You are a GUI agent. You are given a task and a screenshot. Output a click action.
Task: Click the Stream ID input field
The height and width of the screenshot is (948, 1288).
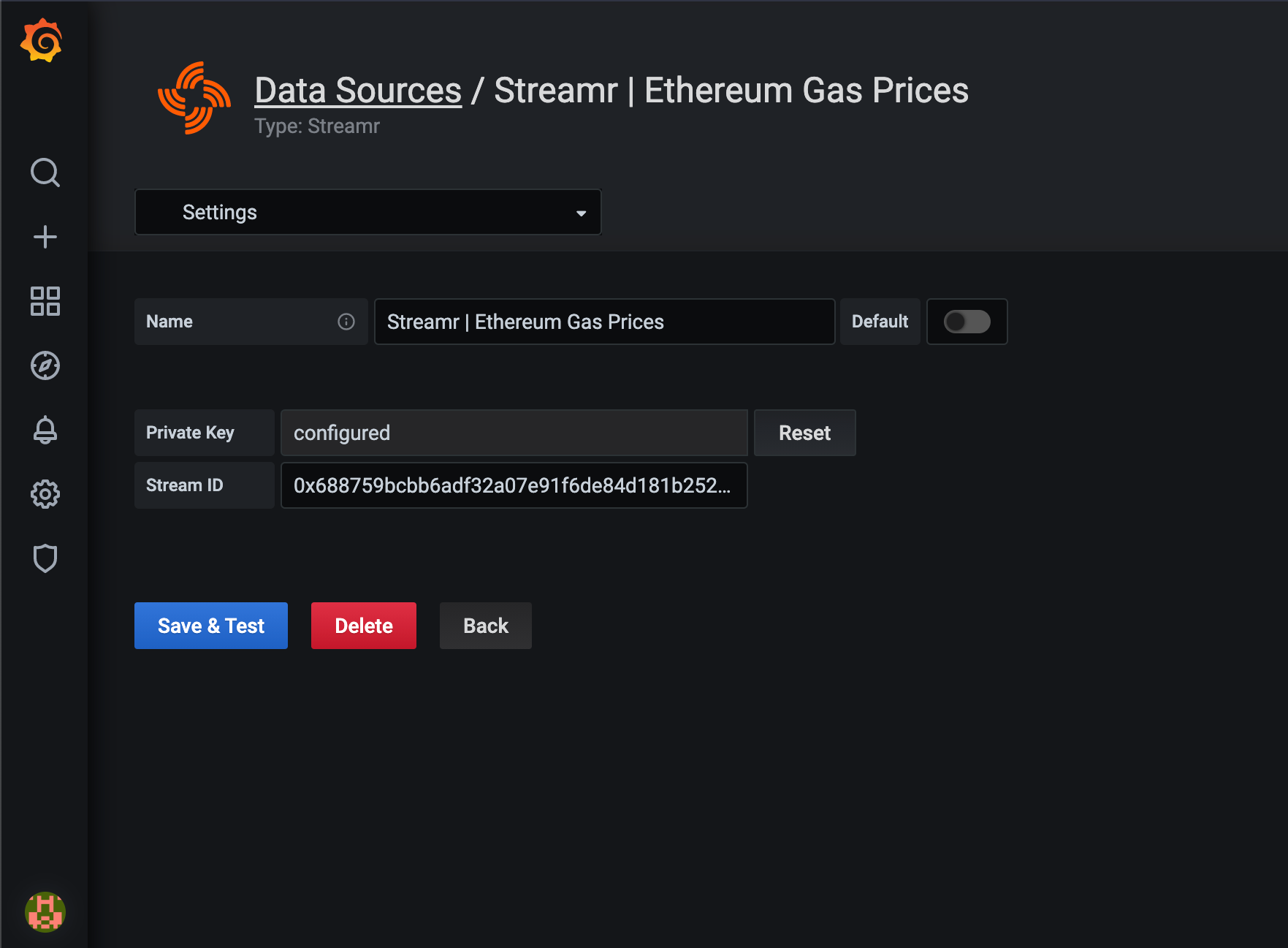[x=514, y=485]
